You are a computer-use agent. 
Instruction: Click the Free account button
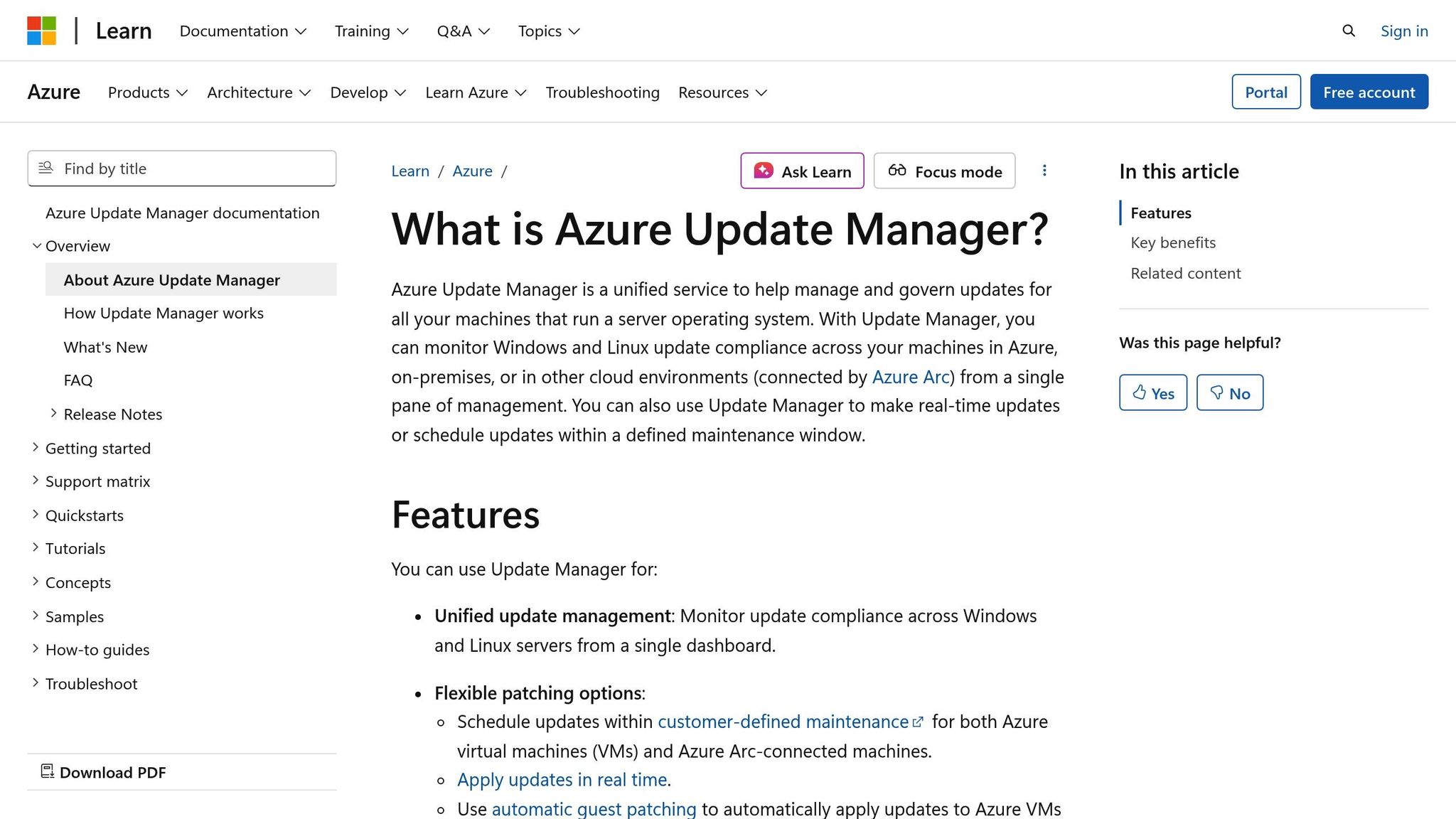pyautogui.click(x=1369, y=92)
